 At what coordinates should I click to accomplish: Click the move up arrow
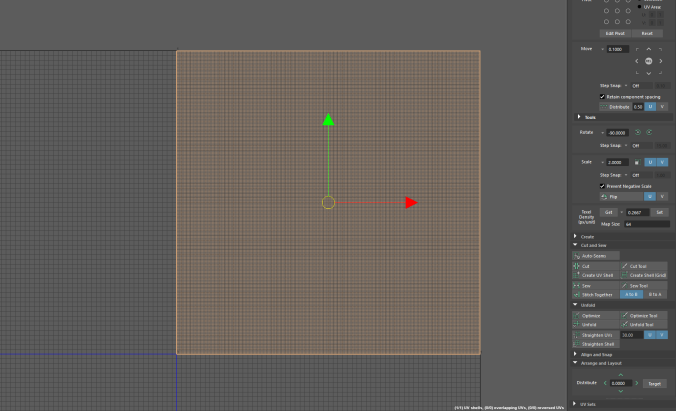point(648,49)
